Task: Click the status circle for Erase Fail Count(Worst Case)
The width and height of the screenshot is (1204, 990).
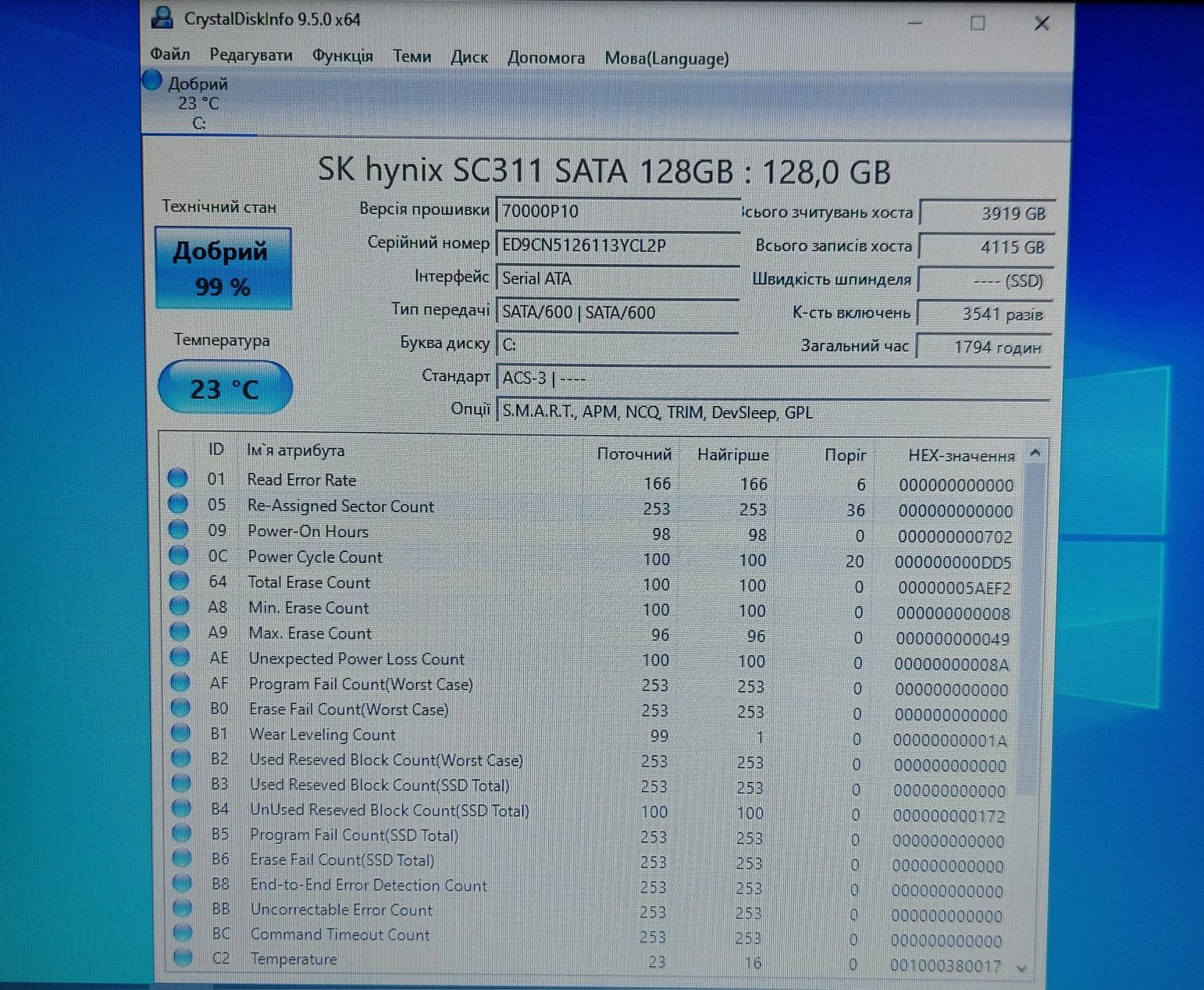Action: (x=180, y=708)
